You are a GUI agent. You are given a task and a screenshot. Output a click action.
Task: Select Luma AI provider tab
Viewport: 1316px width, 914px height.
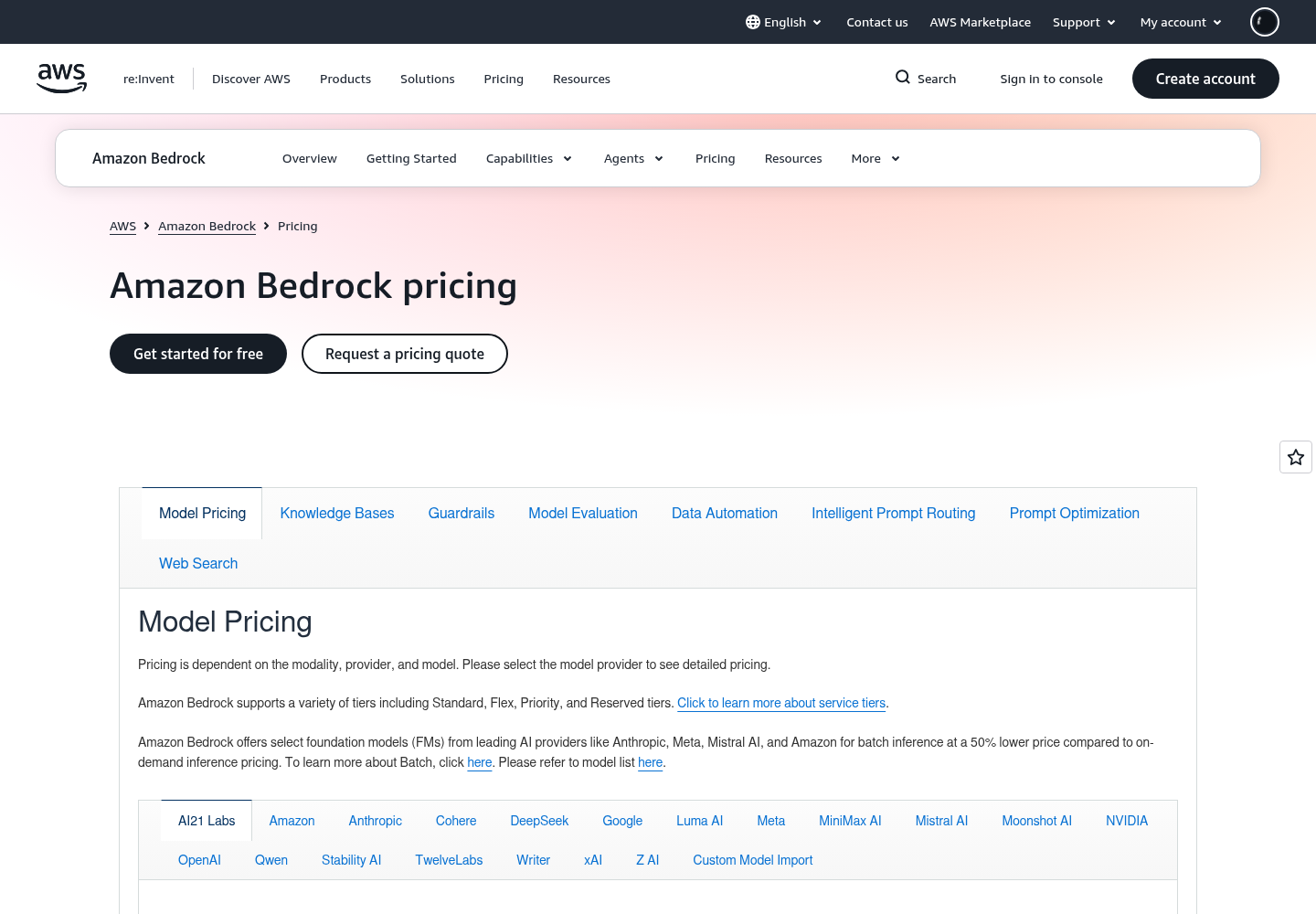click(700, 821)
